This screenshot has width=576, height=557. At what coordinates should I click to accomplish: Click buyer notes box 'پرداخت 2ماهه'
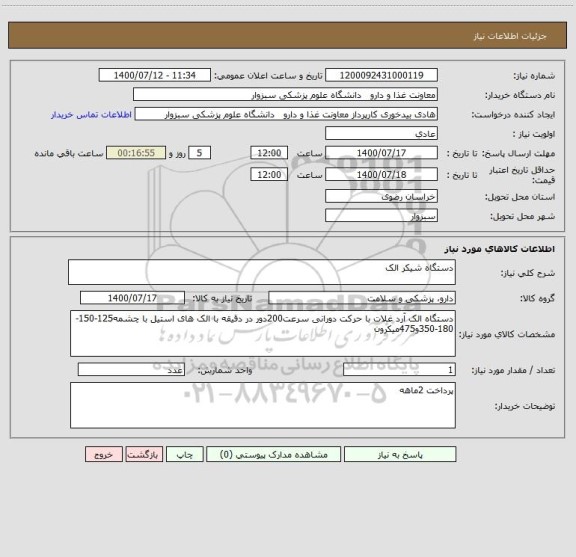coord(263,405)
